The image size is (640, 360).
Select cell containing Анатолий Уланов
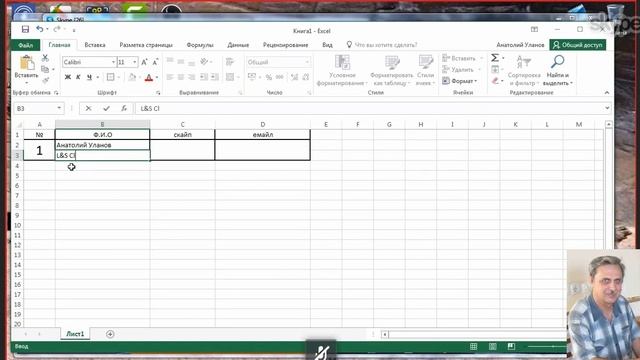(x=102, y=145)
